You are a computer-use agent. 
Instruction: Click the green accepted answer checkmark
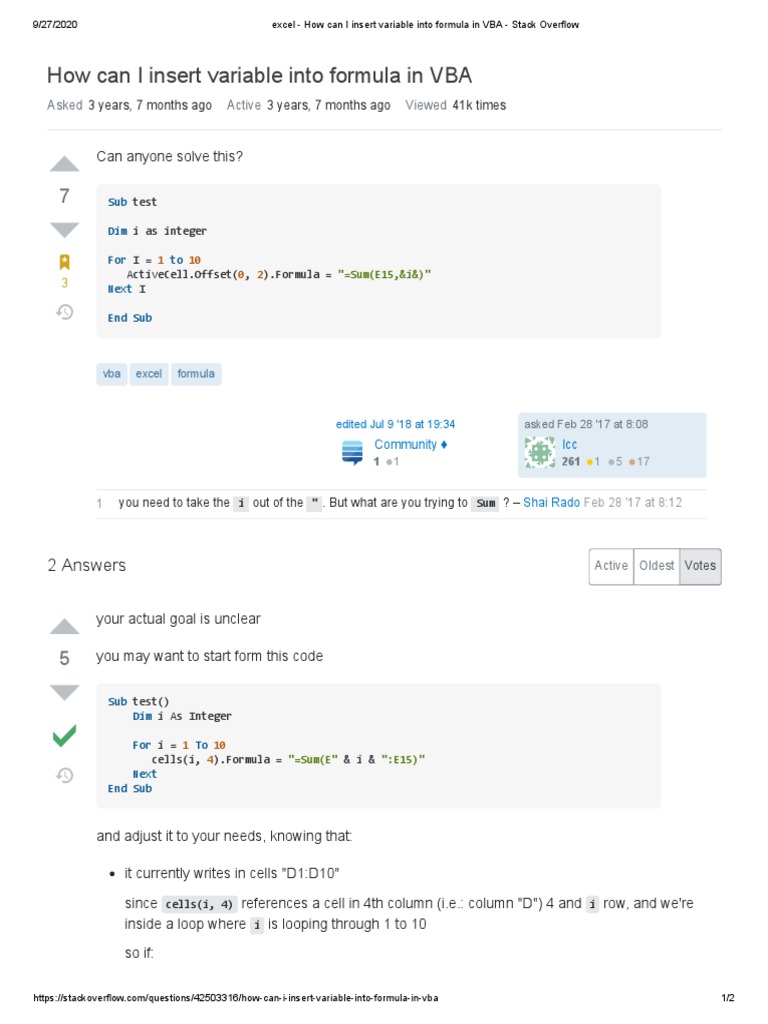(x=64, y=737)
